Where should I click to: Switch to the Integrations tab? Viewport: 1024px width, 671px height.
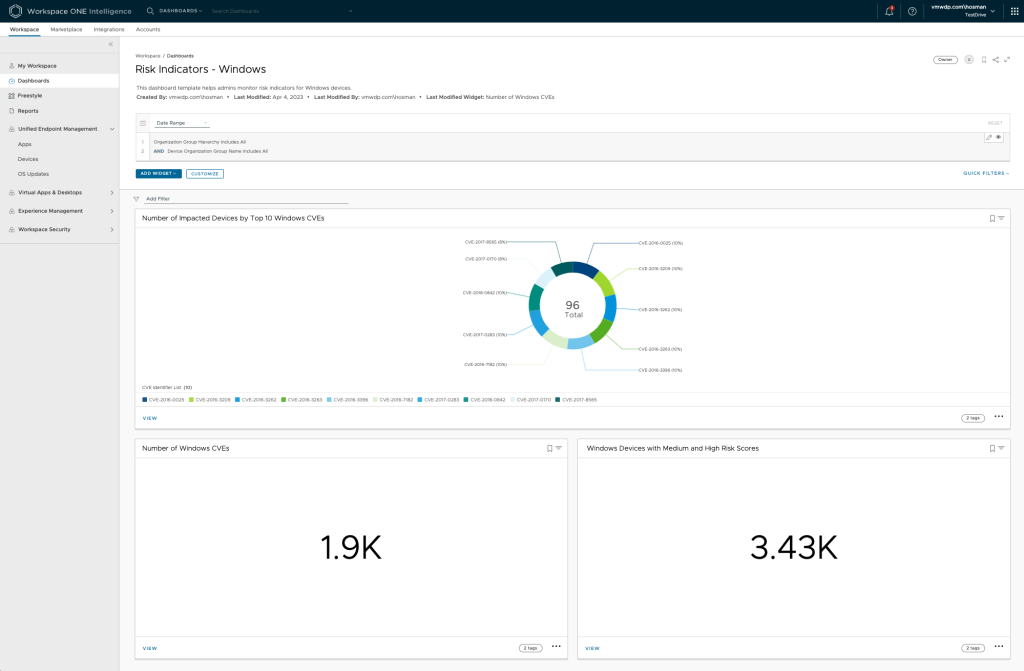click(x=109, y=30)
